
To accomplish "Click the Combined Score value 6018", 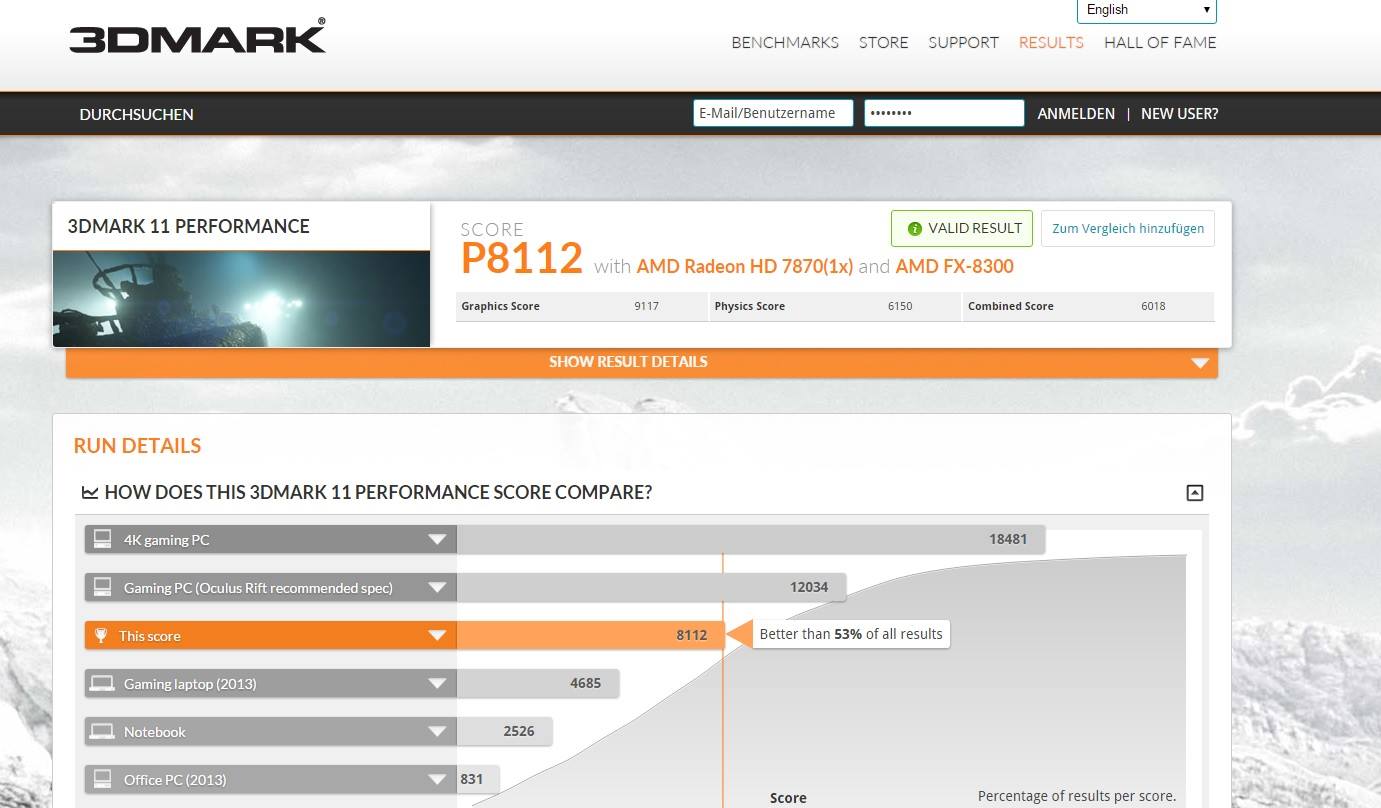I will click(x=1153, y=306).
